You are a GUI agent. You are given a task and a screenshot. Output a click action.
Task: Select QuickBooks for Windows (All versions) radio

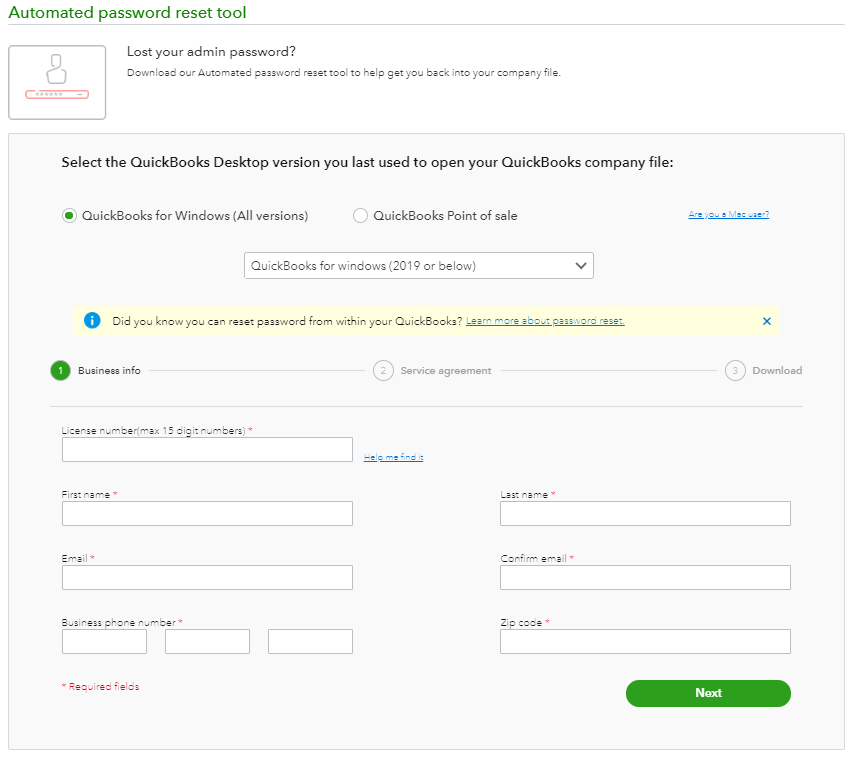[69, 215]
